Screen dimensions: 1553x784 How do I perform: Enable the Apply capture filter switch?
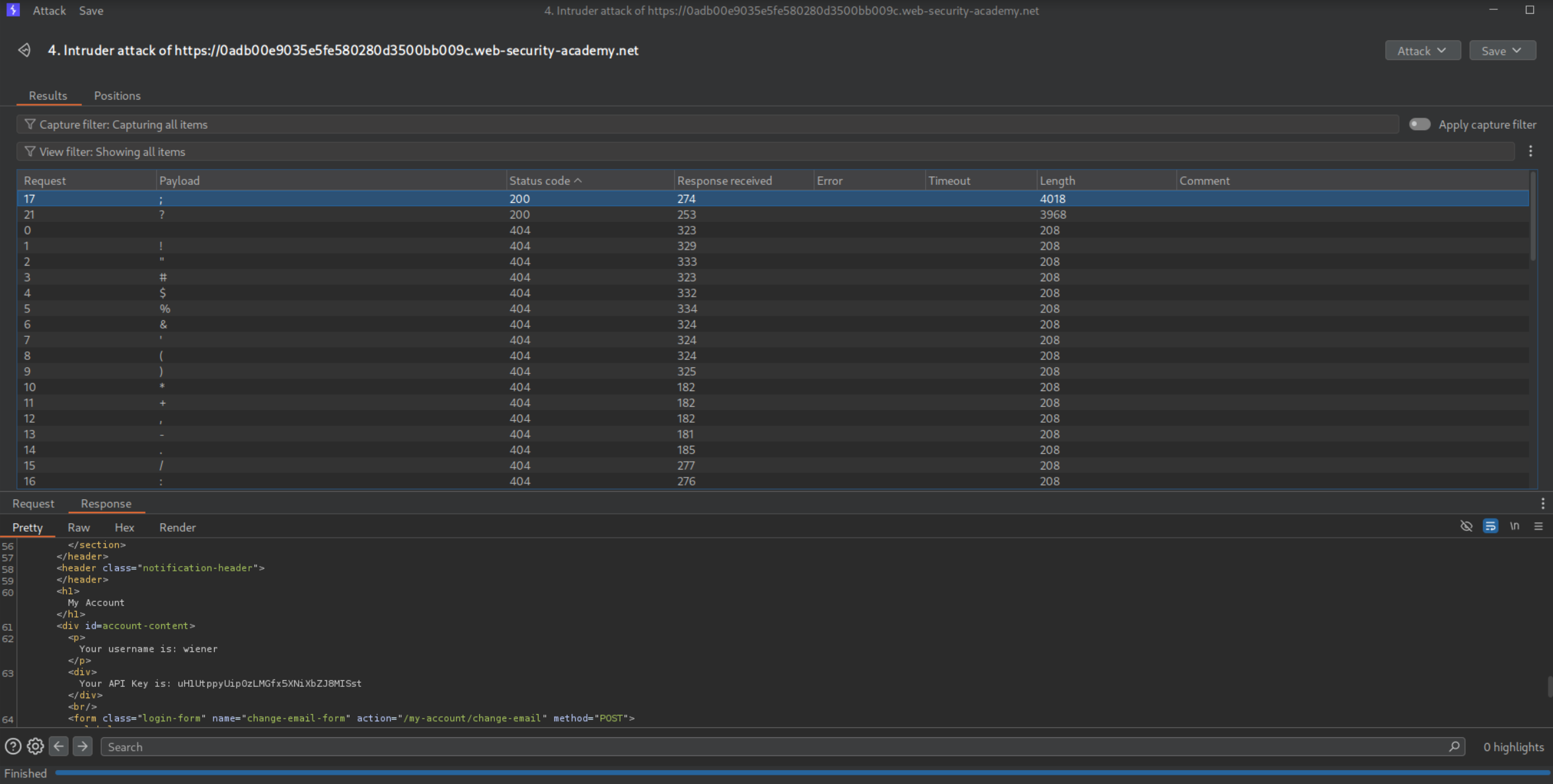pos(1420,124)
